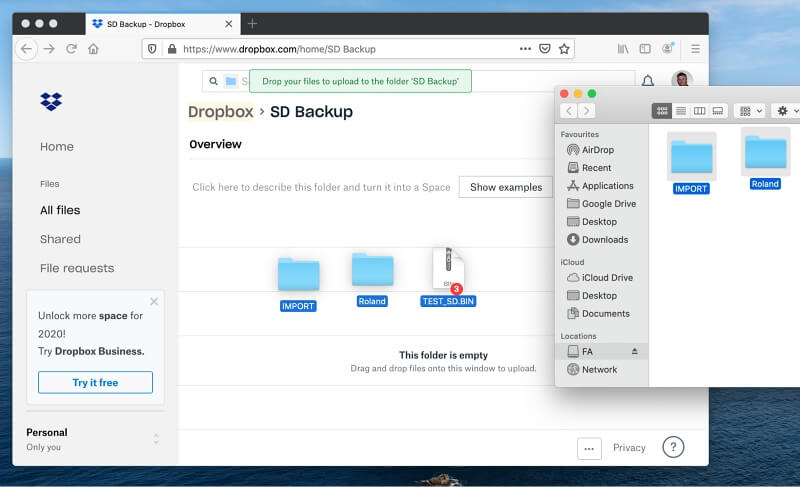Image resolution: width=800 pixels, height=487 pixels.
Task: Select All files in Dropbox sidebar
Action: point(60,210)
